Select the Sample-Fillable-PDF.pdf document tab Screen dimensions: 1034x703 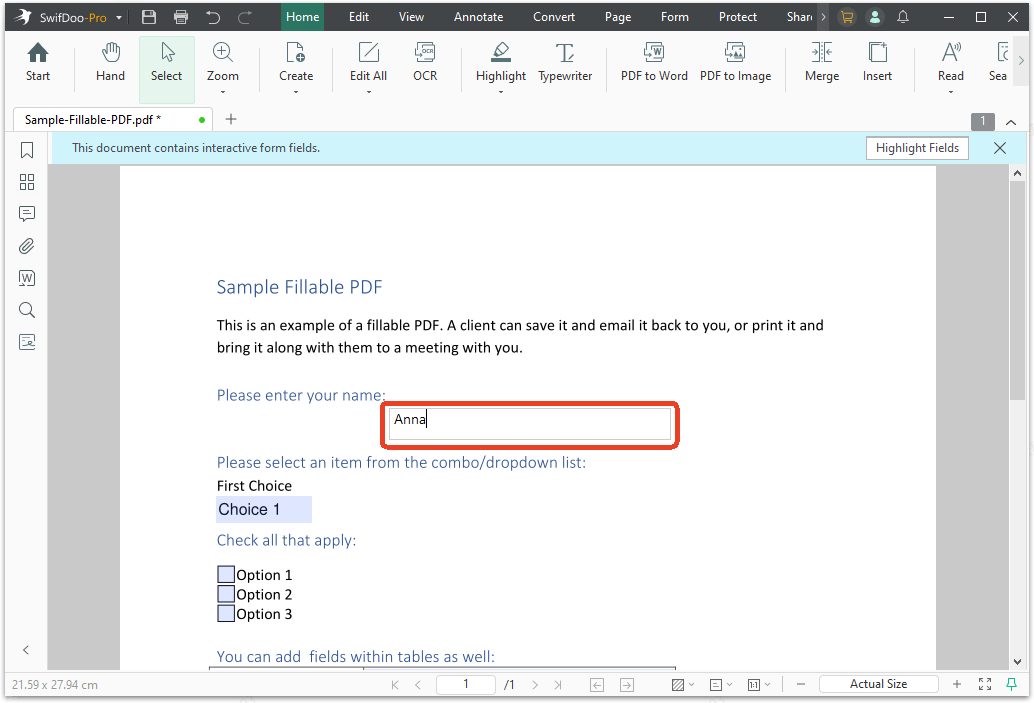[x=112, y=119]
